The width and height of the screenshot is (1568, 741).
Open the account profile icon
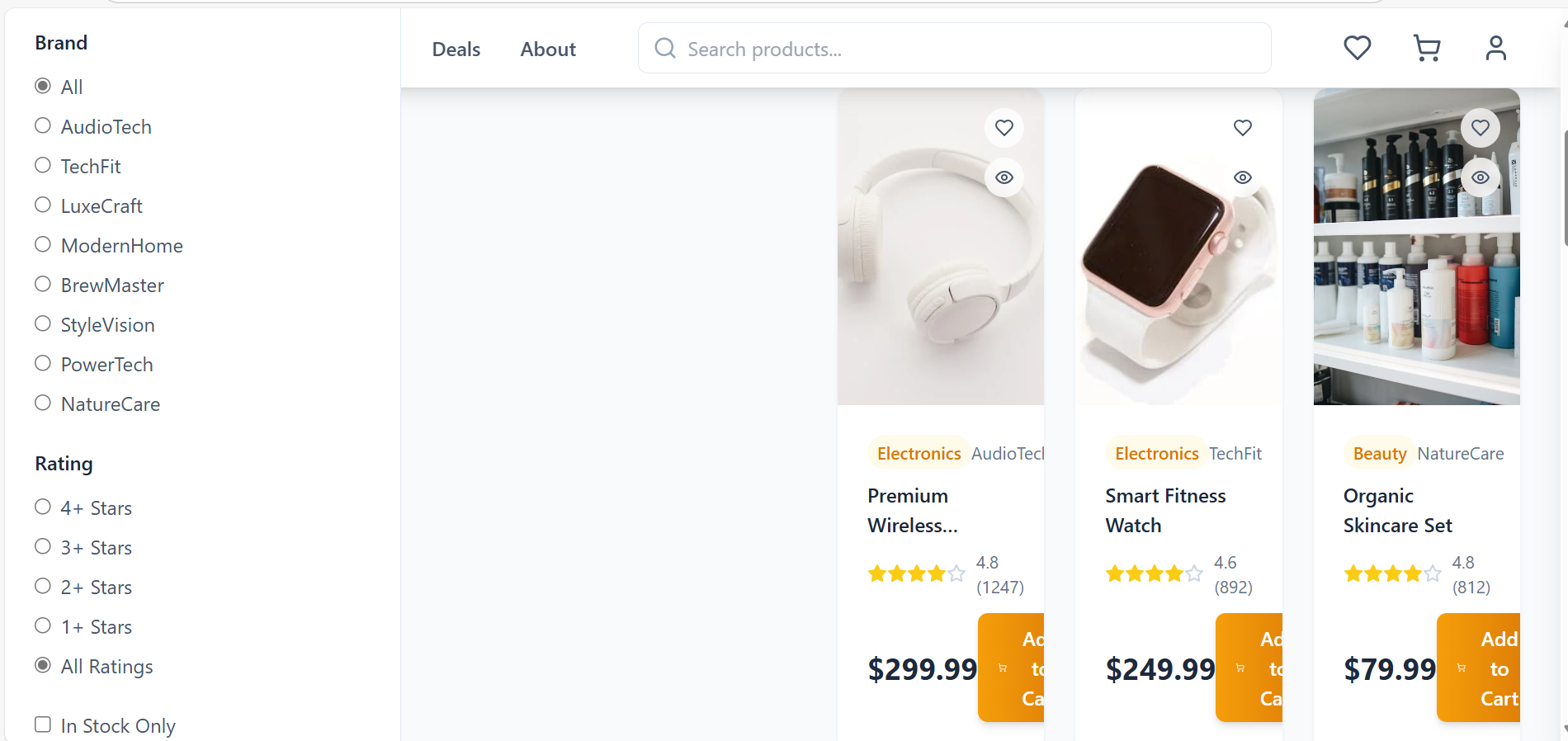pyautogui.click(x=1496, y=48)
